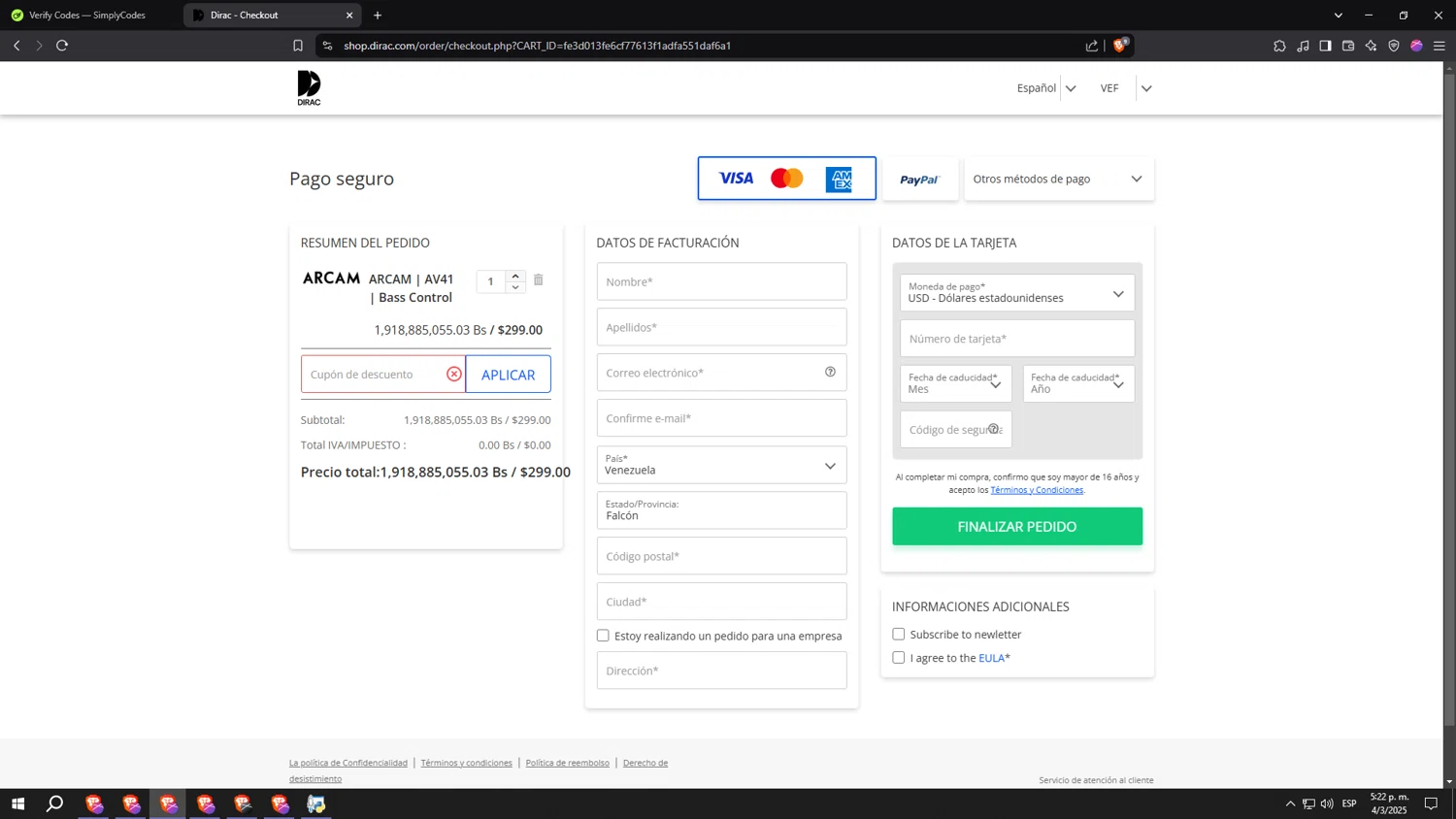1456x819 pixels.
Task: Show hidden tray icons chevron
Action: (x=1290, y=803)
